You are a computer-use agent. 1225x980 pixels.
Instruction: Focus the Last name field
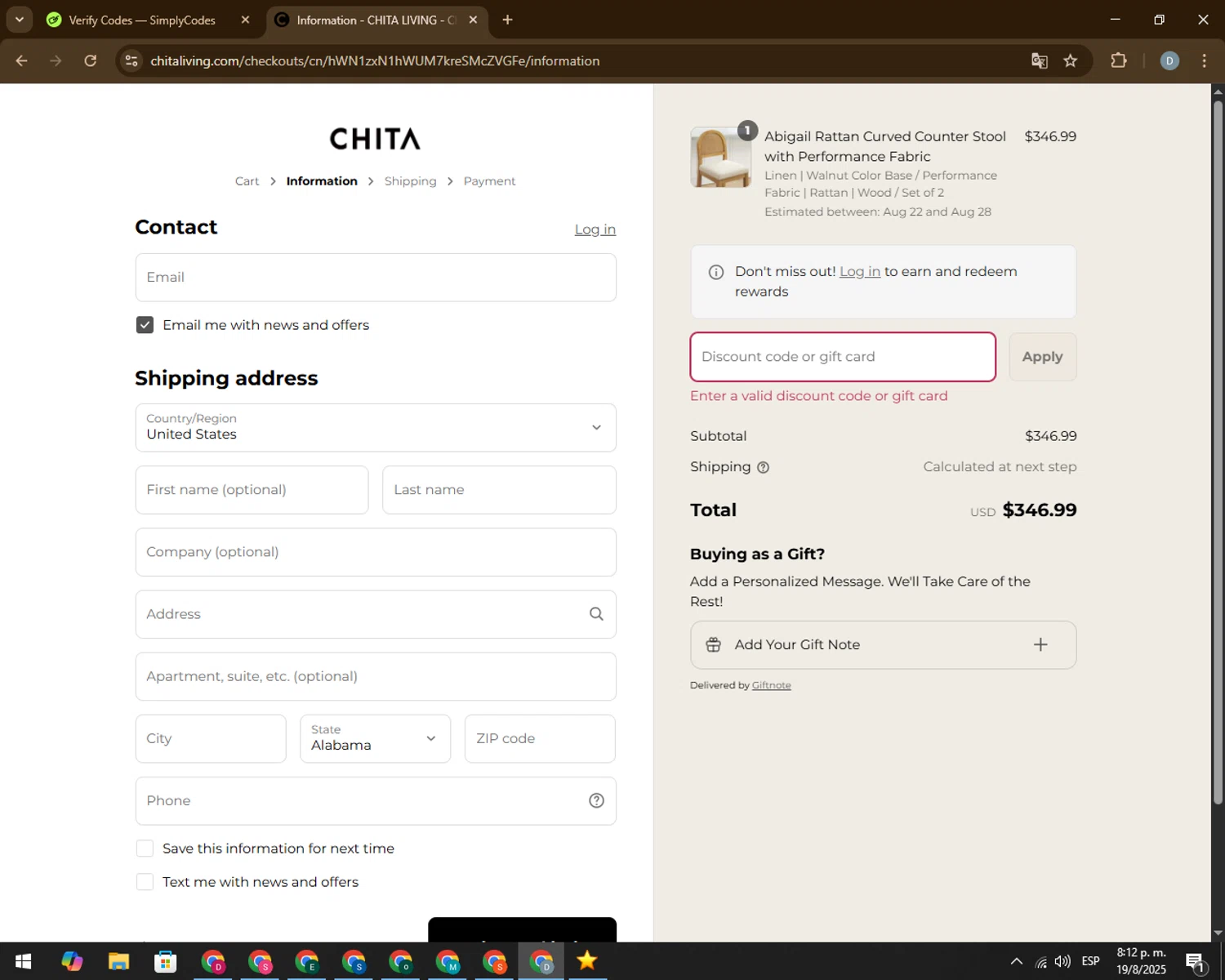tap(499, 490)
